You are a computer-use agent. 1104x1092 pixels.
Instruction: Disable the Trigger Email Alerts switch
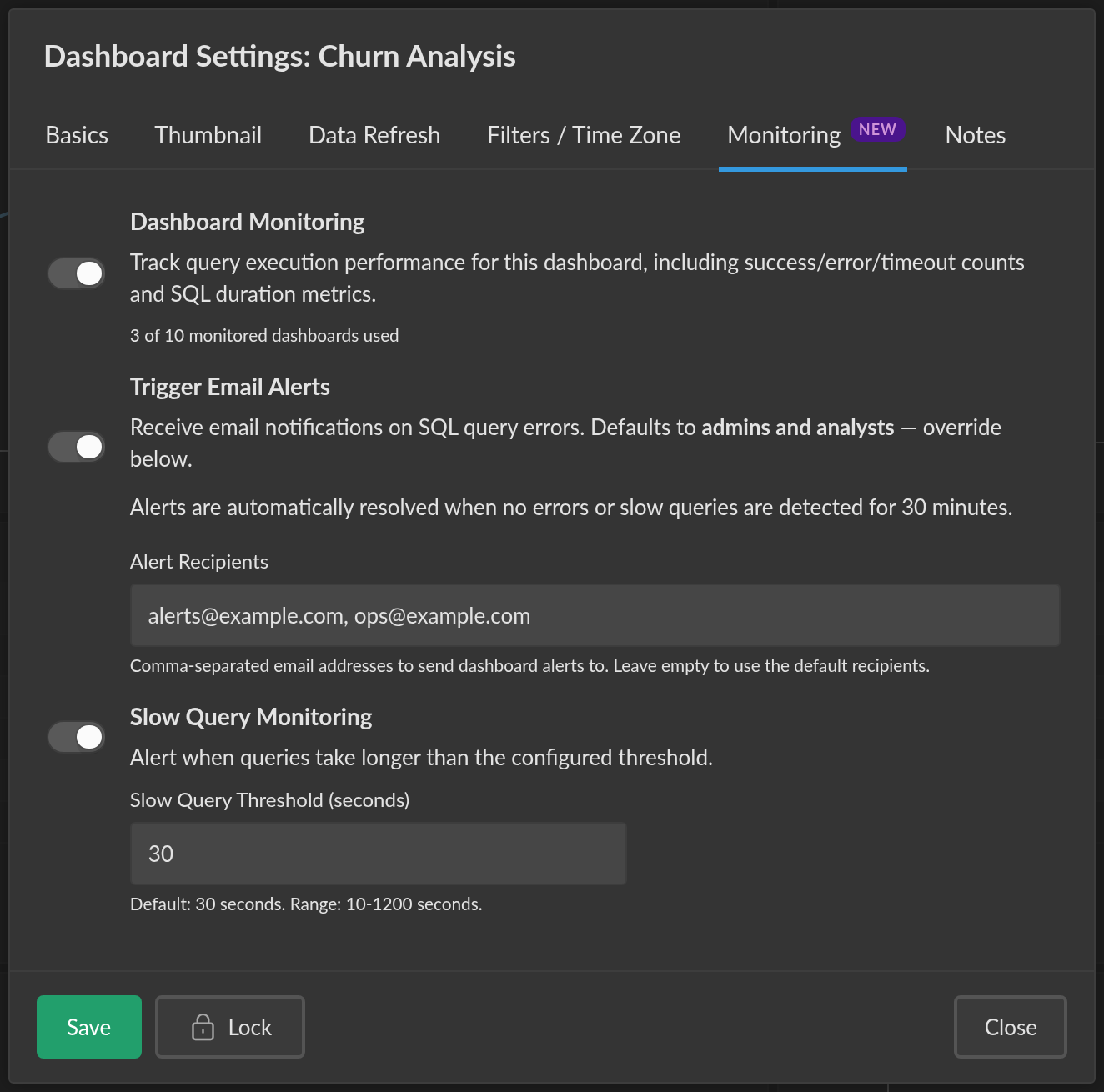tap(76, 447)
